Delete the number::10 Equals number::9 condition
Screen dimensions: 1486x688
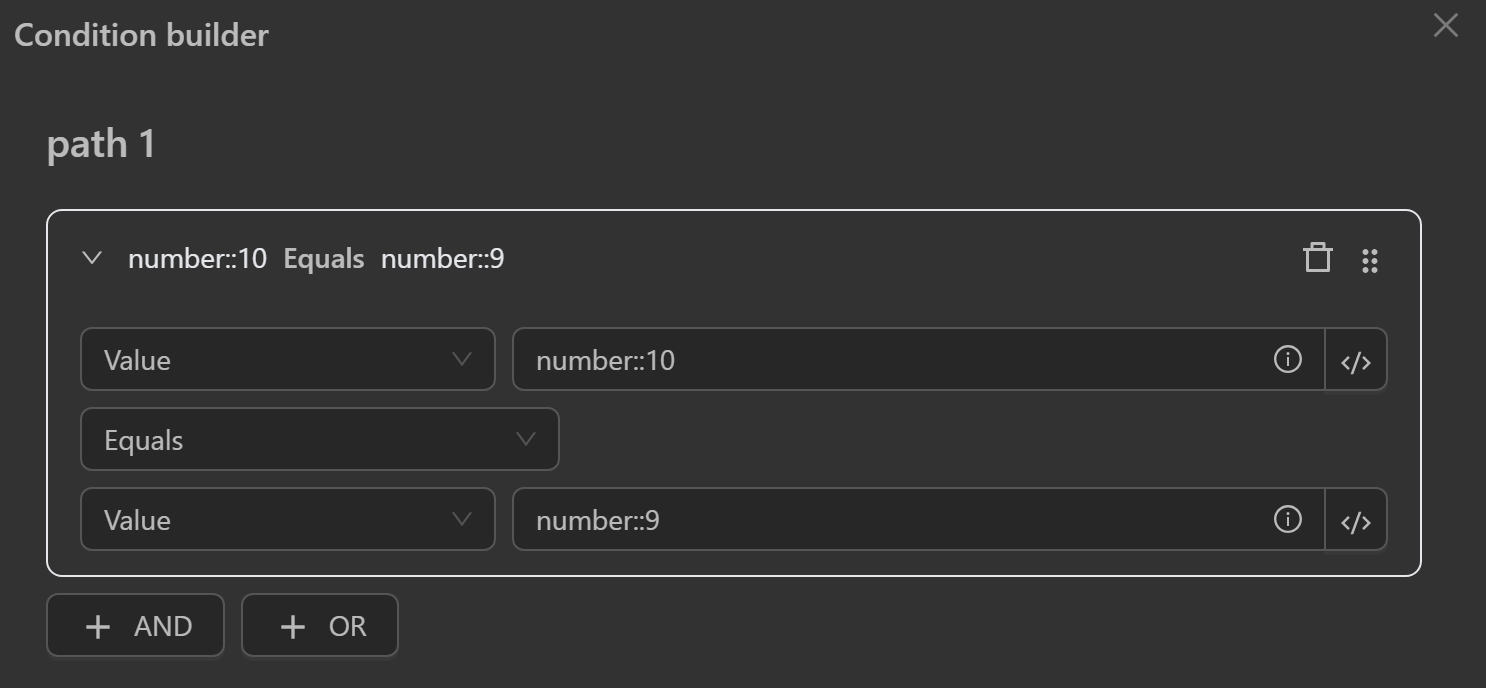[1318, 258]
